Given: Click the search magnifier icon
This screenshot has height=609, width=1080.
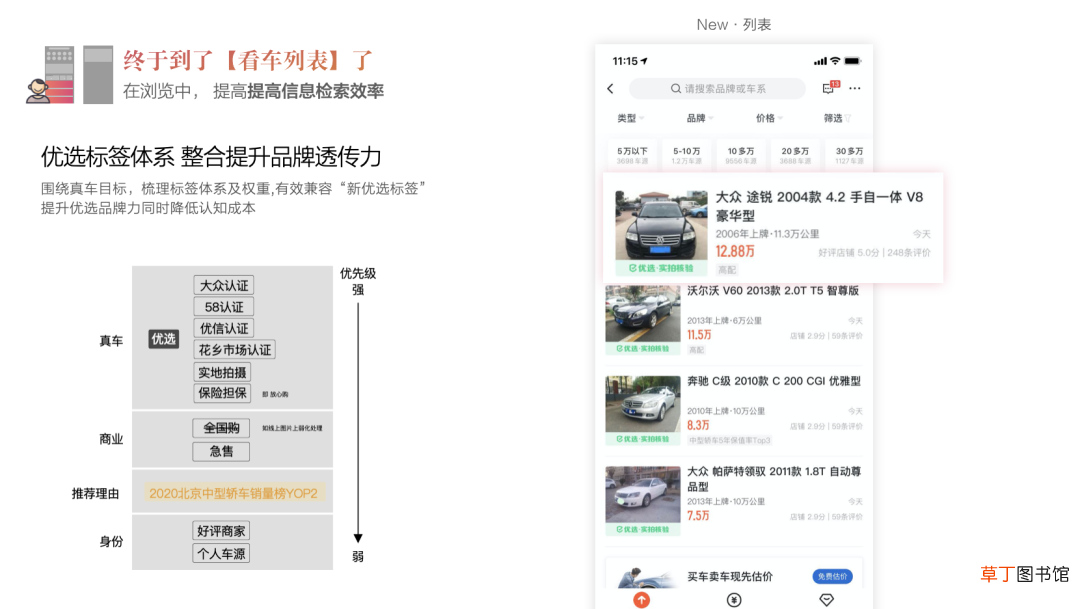Looking at the screenshot, I should (x=676, y=89).
